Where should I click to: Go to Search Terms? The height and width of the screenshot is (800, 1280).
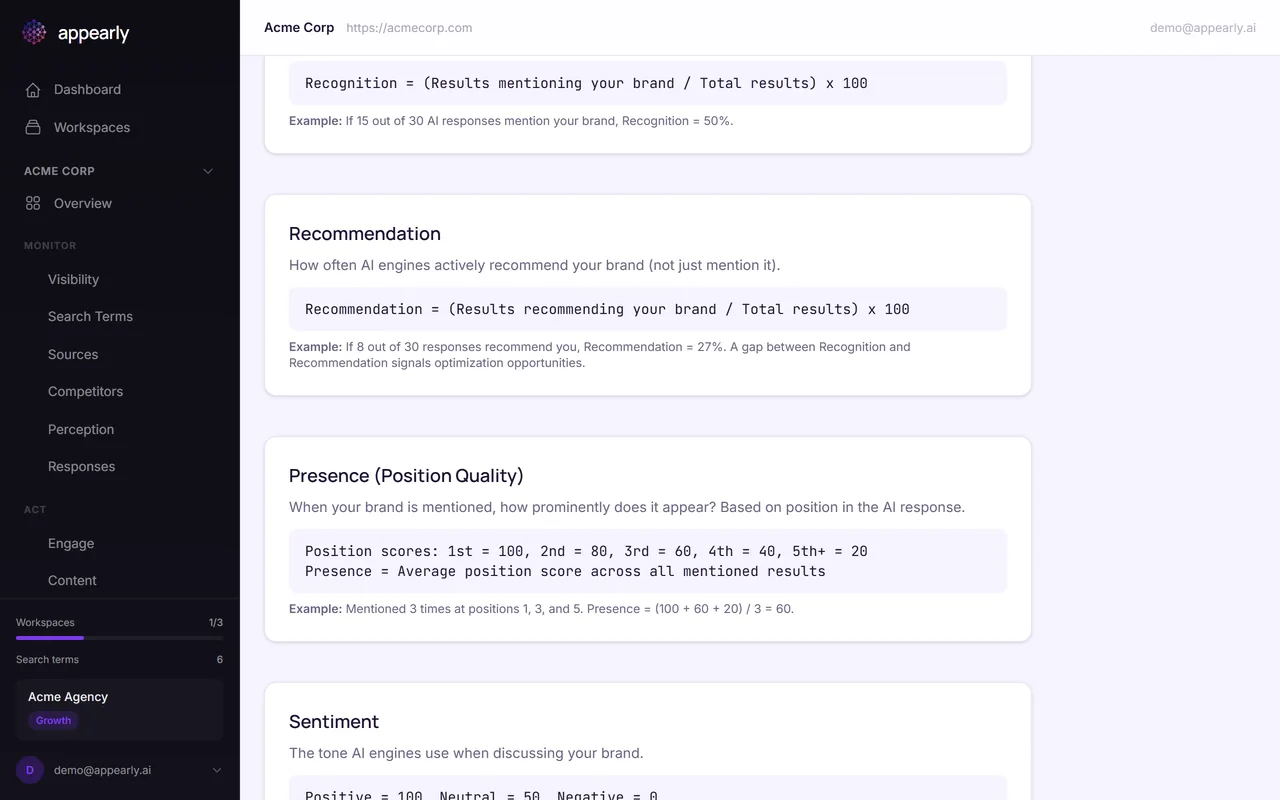[x=90, y=317]
